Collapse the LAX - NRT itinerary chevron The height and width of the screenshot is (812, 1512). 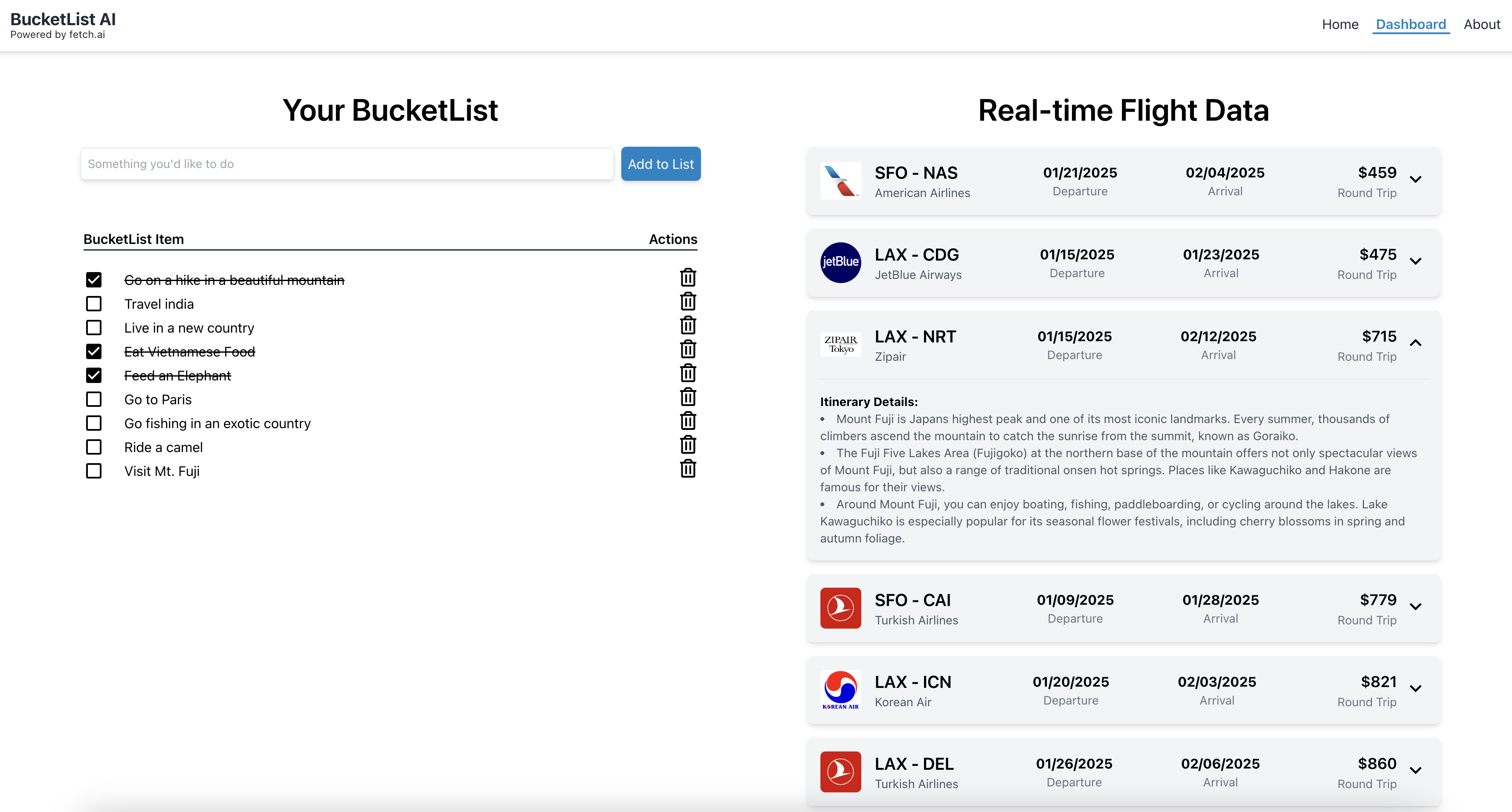tap(1415, 343)
